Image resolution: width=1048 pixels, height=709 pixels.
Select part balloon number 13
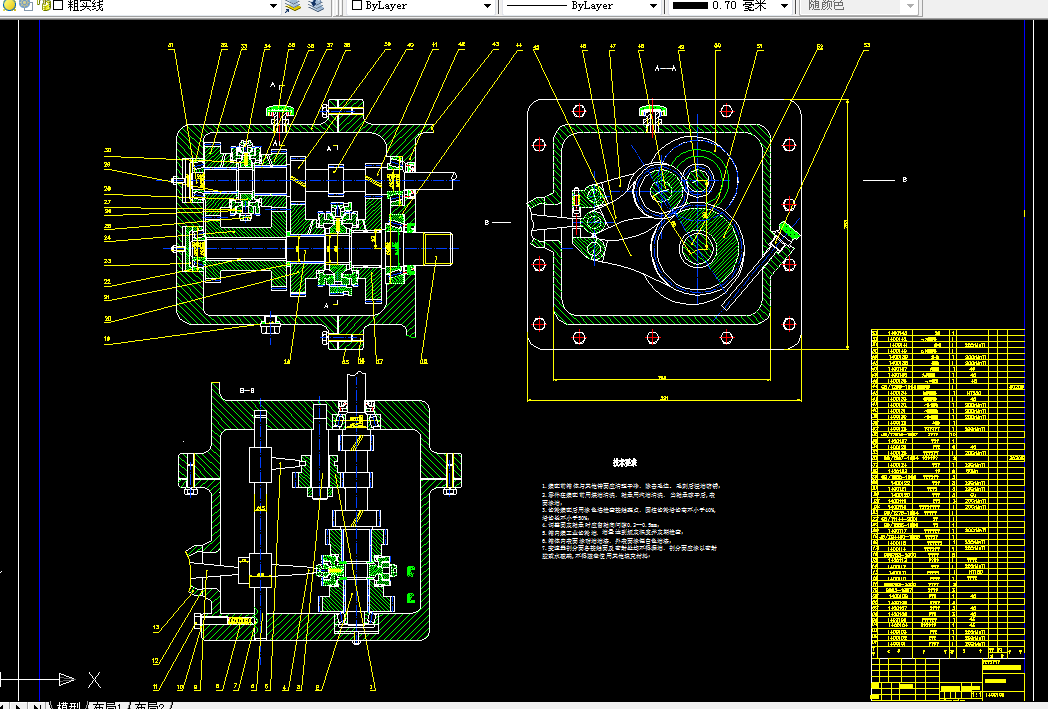[156, 627]
